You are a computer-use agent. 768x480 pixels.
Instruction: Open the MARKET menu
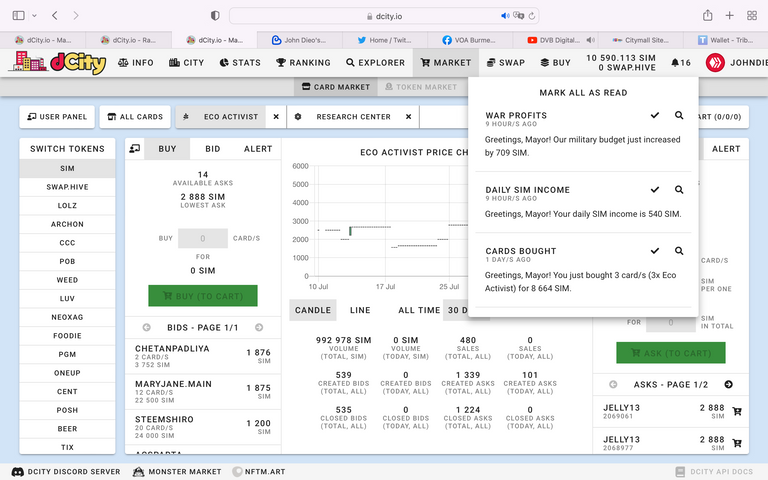click(446, 63)
